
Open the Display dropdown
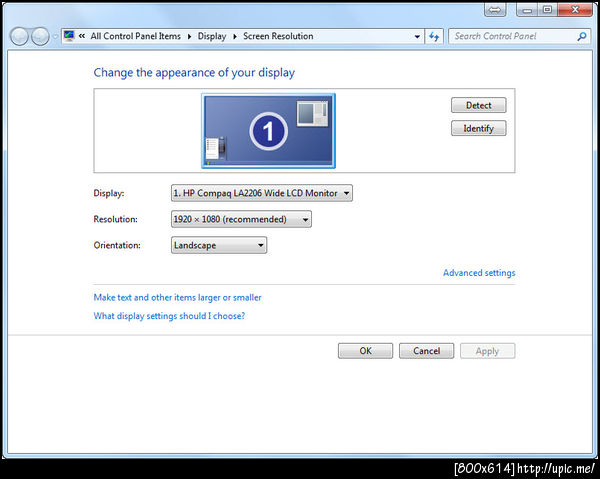[262, 193]
